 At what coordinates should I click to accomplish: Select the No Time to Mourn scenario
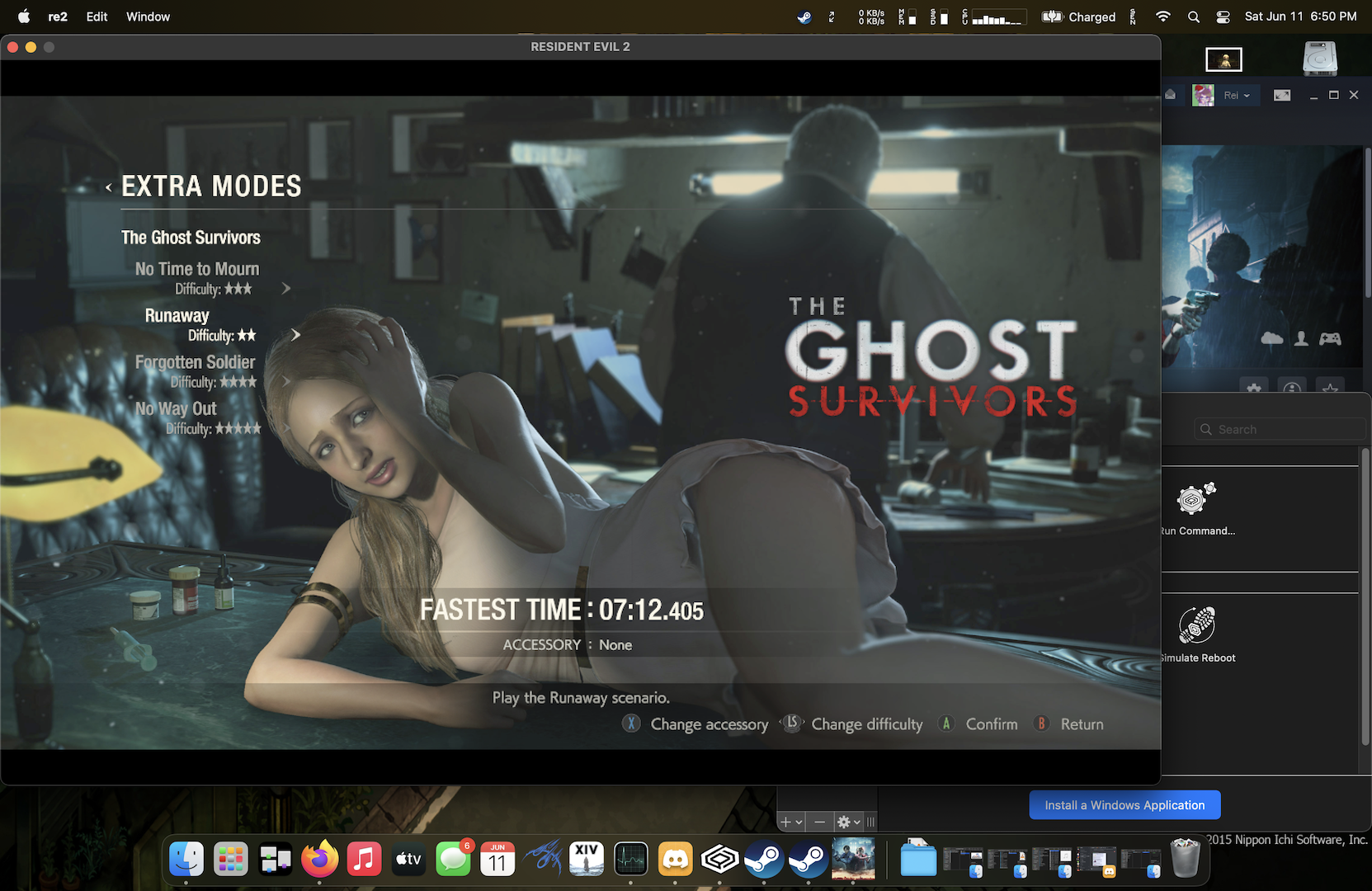[197, 269]
